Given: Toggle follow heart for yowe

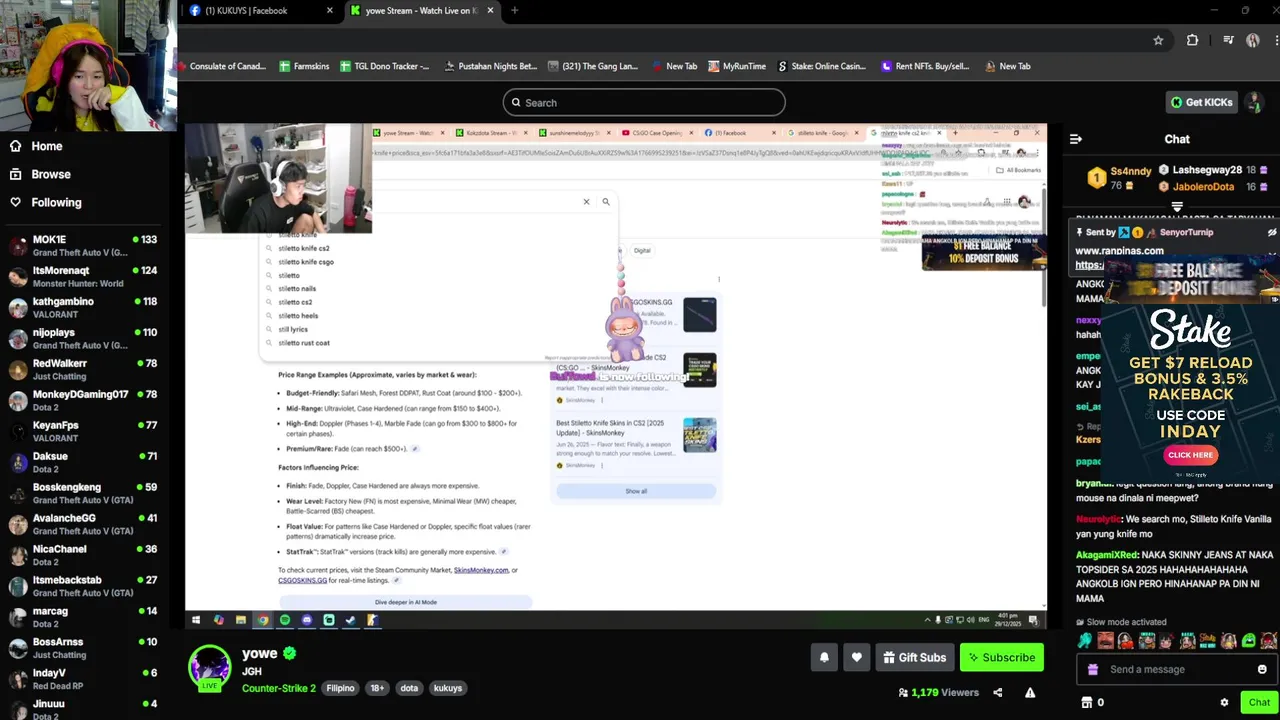Looking at the screenshot, I should tap(856, 657).
